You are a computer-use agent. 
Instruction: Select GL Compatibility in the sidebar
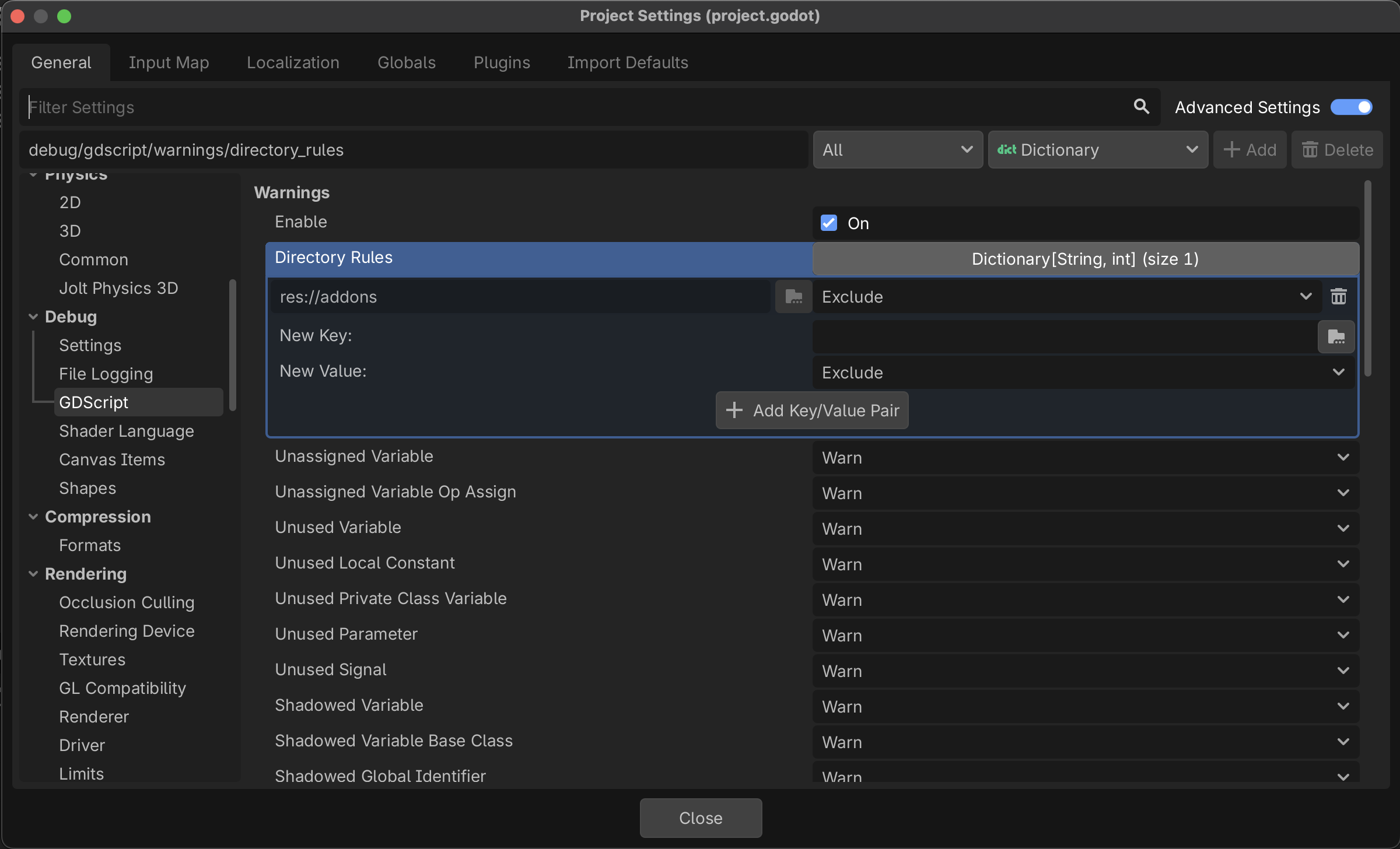point(123,688)
